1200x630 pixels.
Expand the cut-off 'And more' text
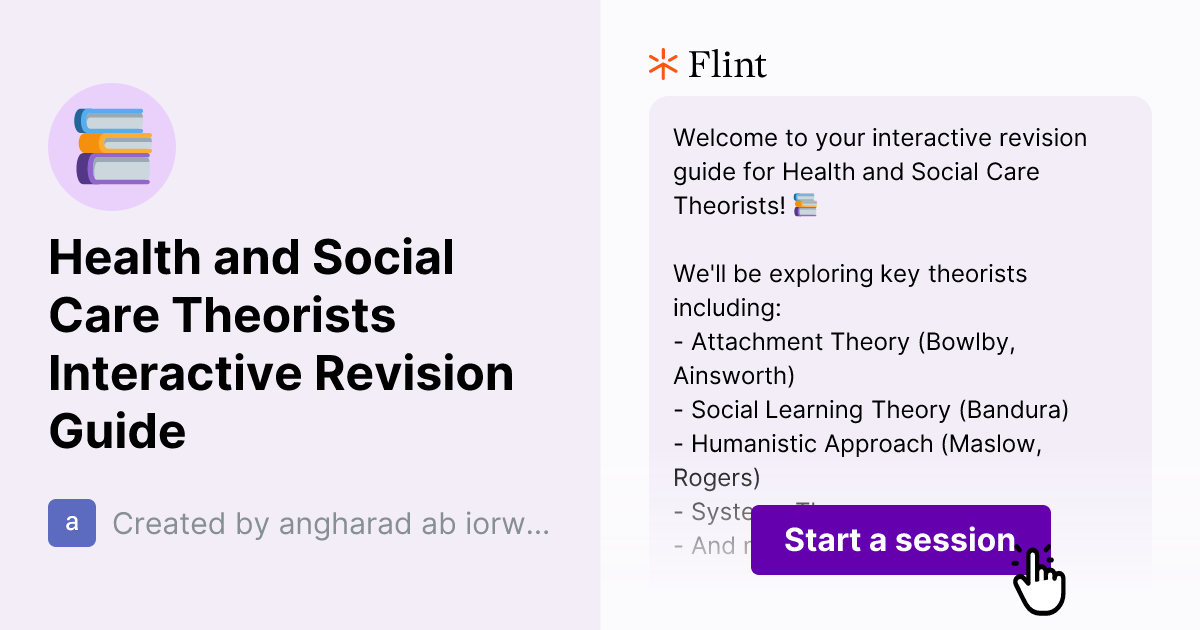point(705,545)
